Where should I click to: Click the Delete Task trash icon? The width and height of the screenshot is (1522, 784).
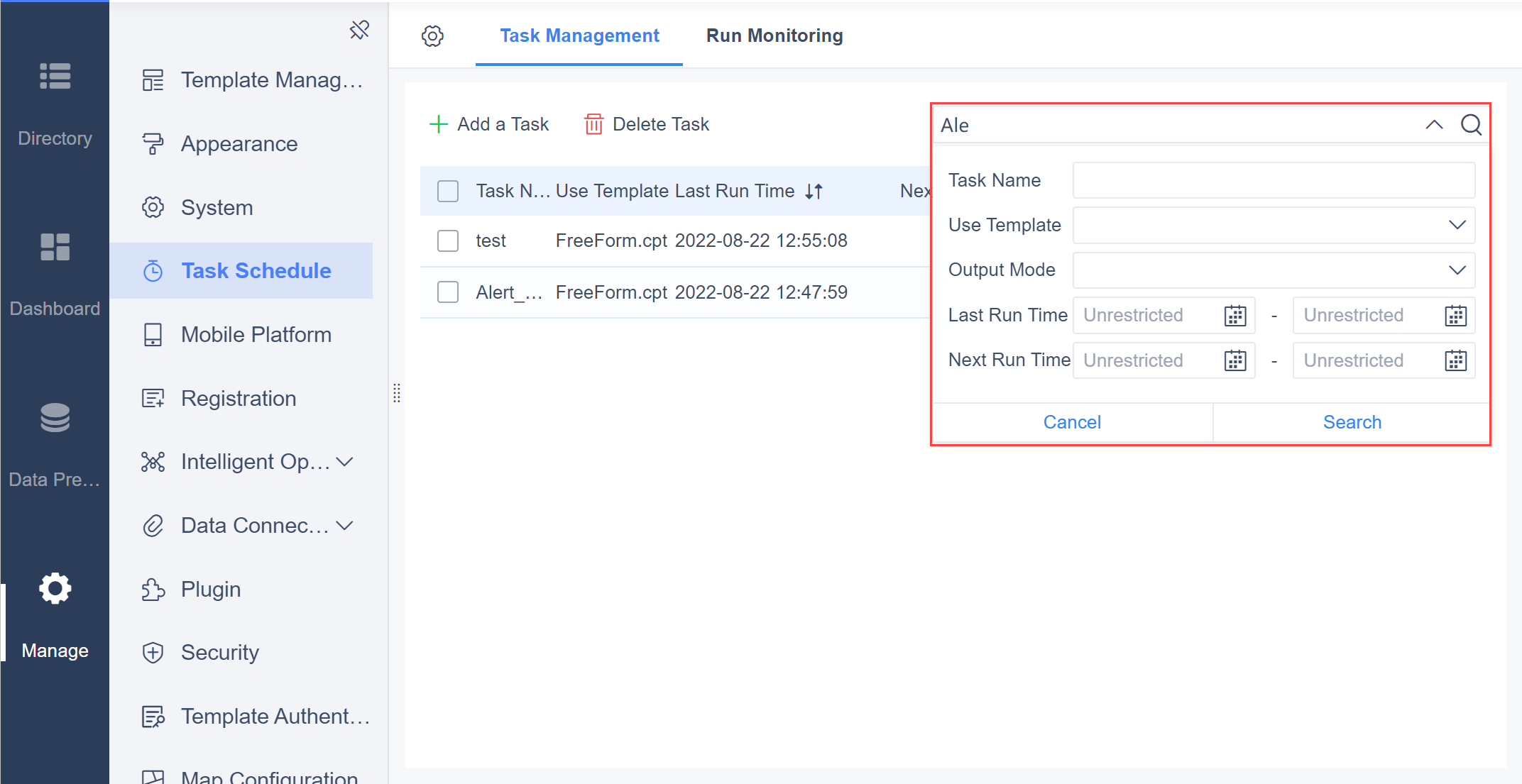593,124
